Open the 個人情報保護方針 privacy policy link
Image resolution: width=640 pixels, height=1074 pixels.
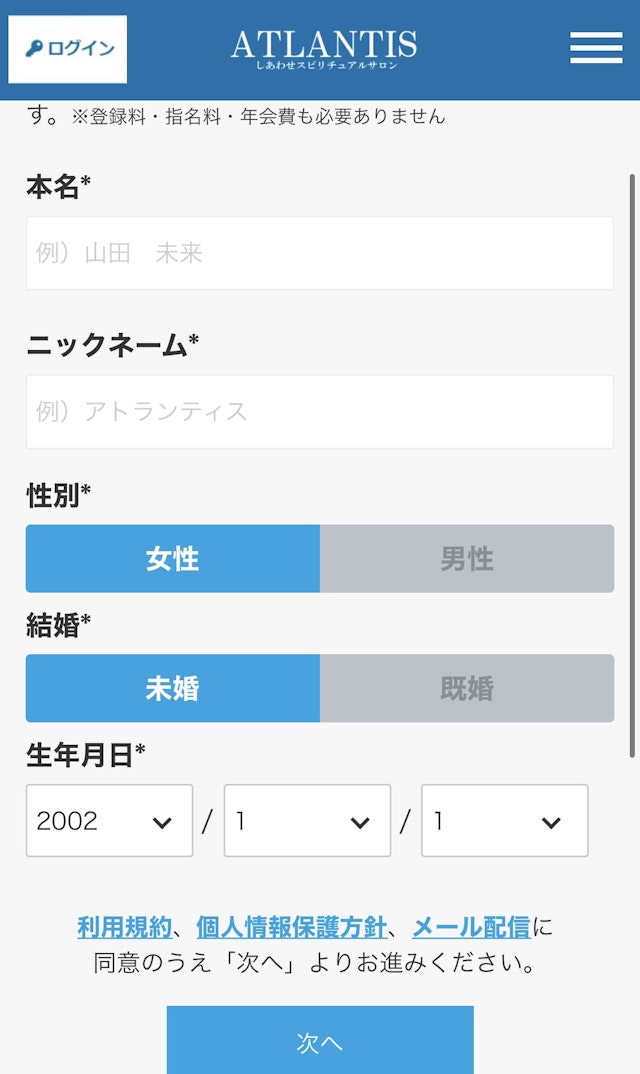coord(291,927)
